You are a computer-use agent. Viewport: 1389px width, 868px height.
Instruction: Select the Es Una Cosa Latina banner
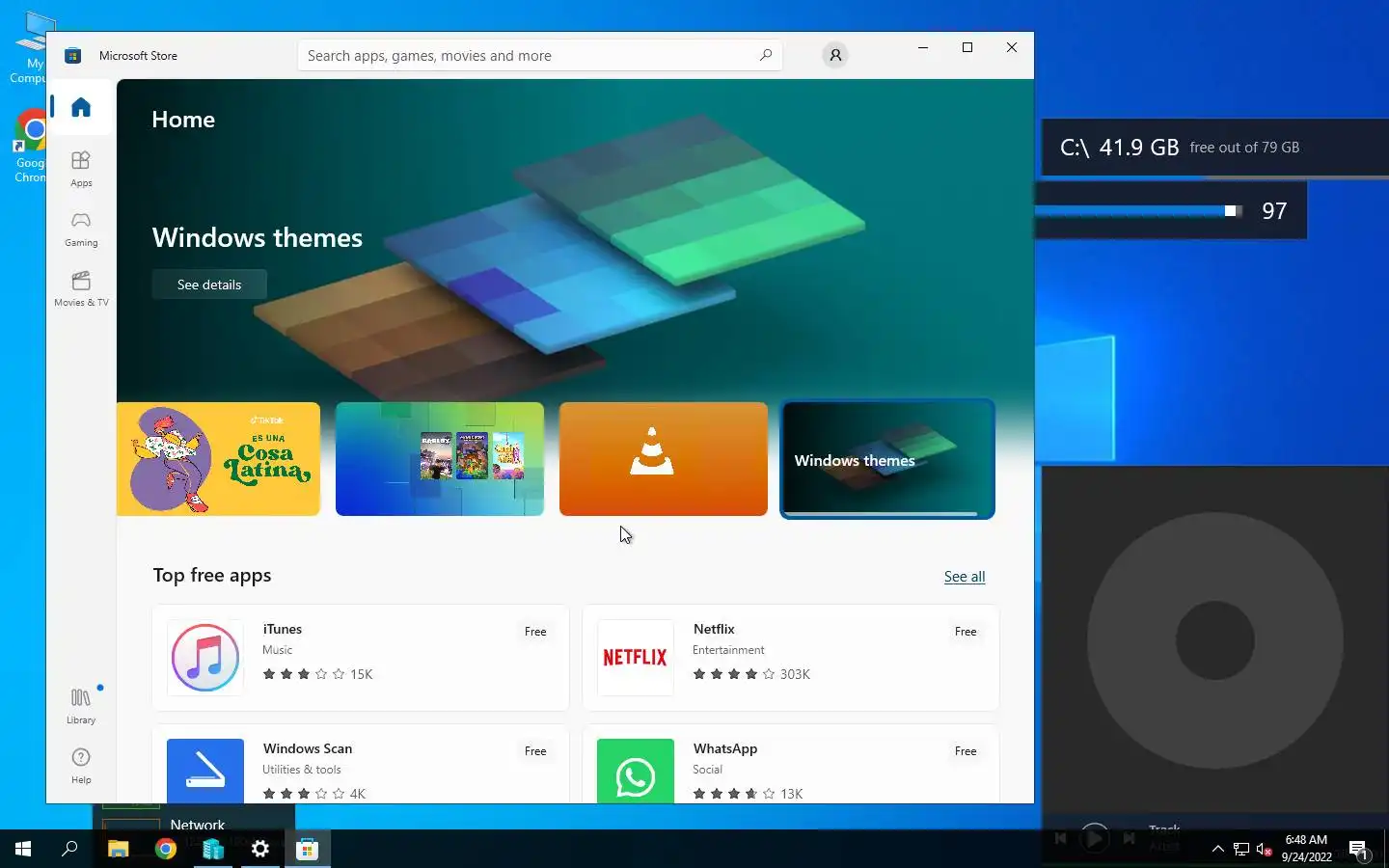coord(218,459)
